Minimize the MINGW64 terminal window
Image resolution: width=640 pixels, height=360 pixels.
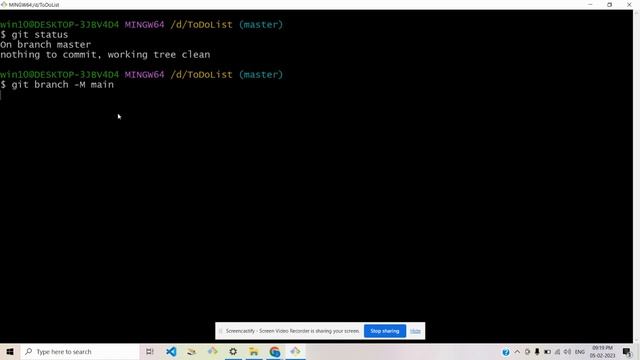coord(590,4)
